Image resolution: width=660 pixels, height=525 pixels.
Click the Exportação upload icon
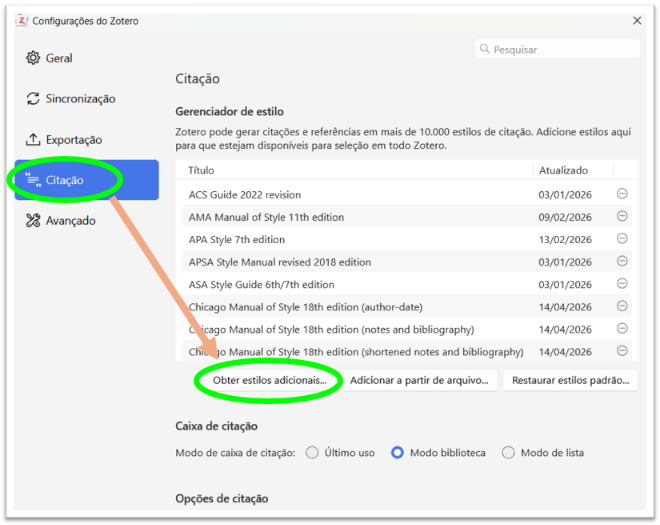click(x=33, y=139)
